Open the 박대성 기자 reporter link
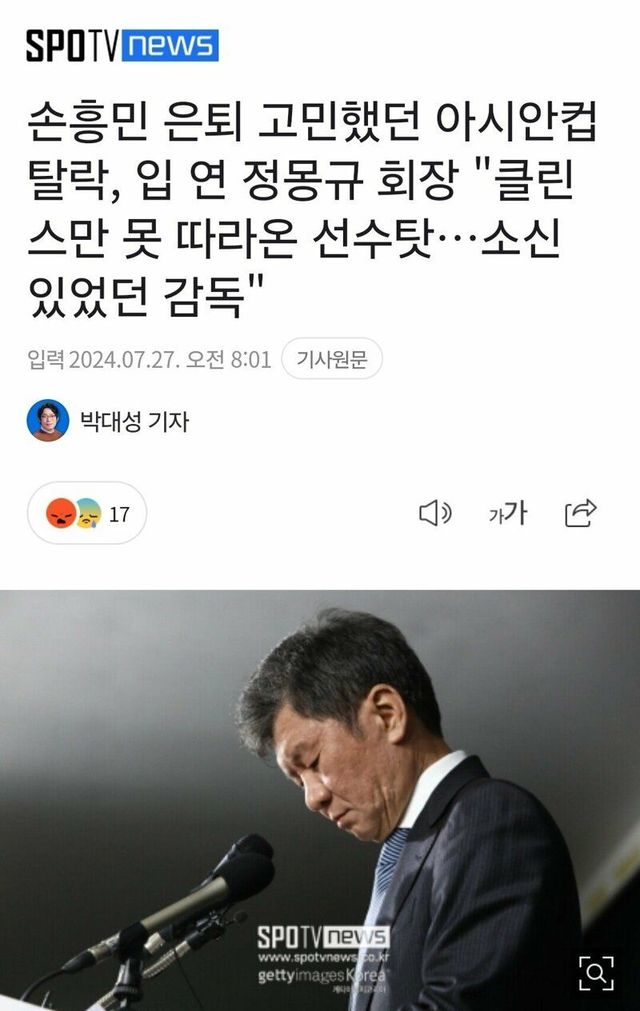The width and height of the screenshot is (640, 1011). click(134, 421)
